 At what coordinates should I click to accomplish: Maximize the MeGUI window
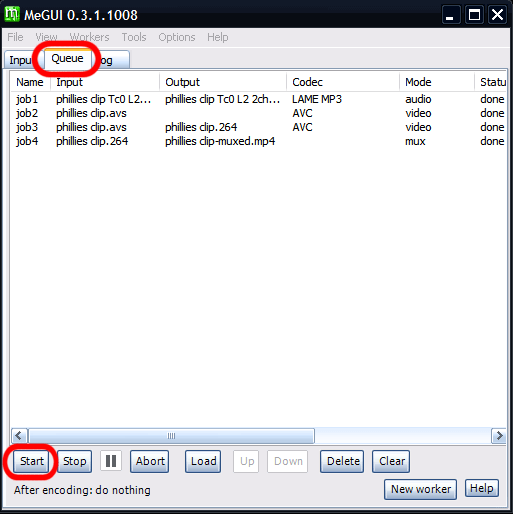[474, 15]
